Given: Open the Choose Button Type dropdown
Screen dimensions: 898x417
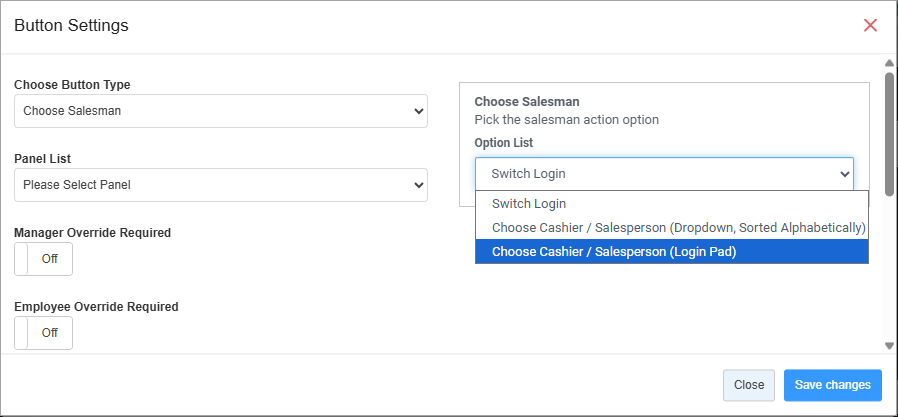Looking at the screenshot, I should 221,111.
